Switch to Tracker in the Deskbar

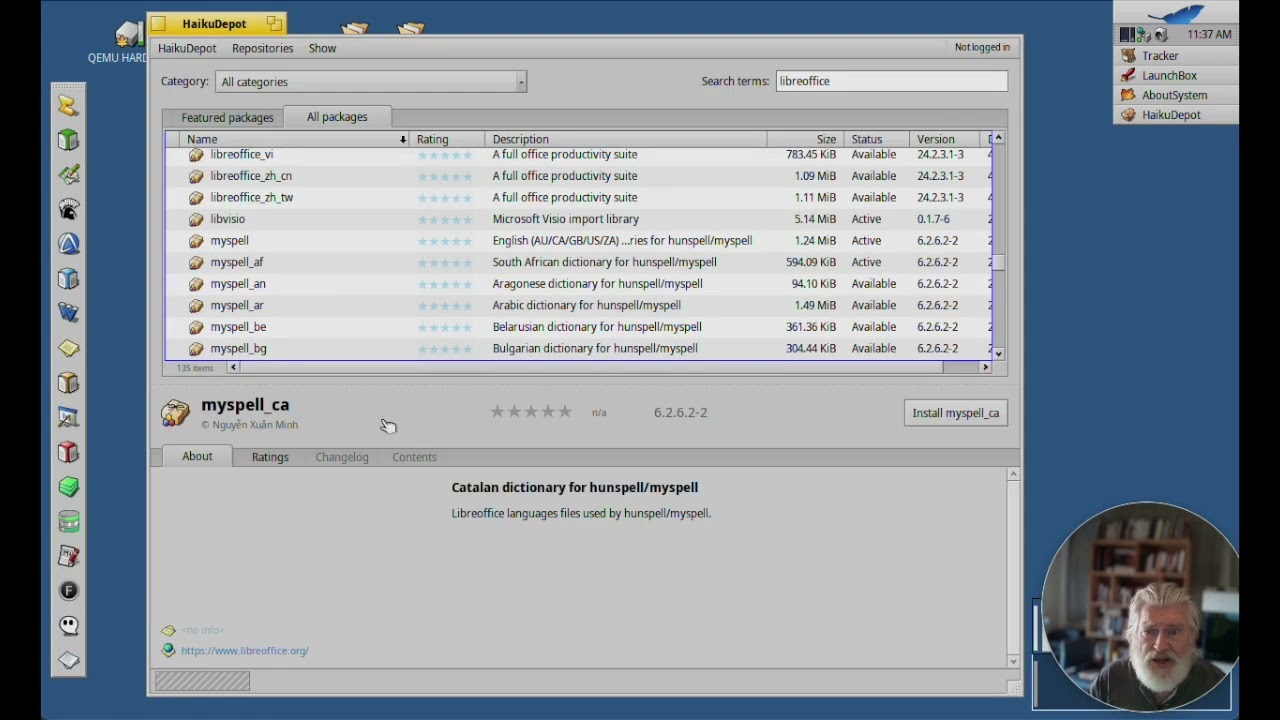(1176, 56)
